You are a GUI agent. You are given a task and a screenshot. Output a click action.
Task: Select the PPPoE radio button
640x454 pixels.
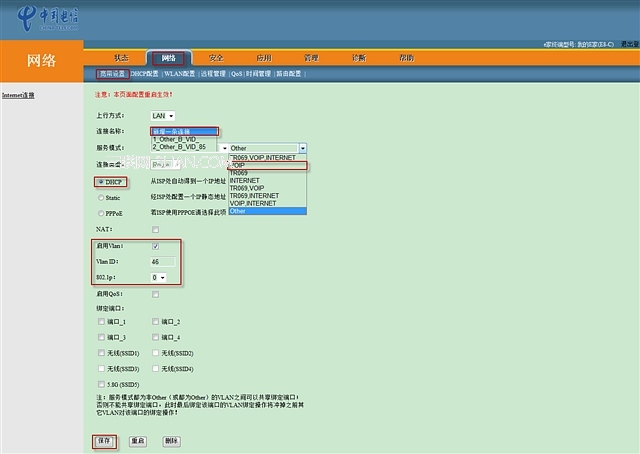coord(101,214)
